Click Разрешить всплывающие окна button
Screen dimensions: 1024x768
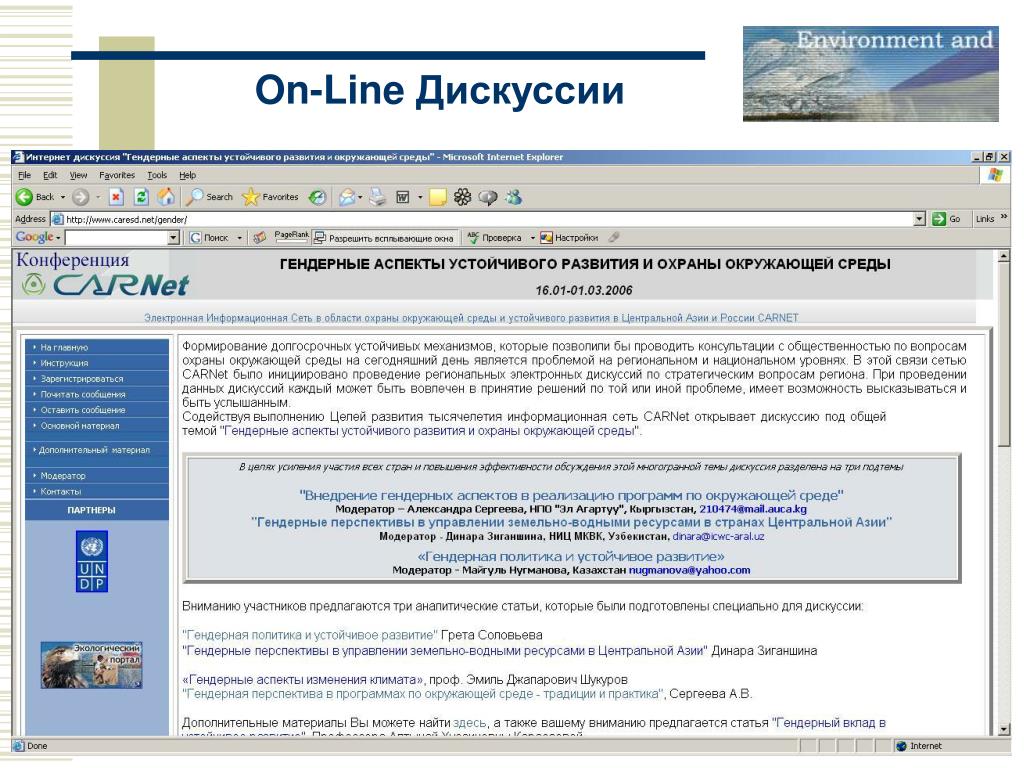click(x=384, y=238)
